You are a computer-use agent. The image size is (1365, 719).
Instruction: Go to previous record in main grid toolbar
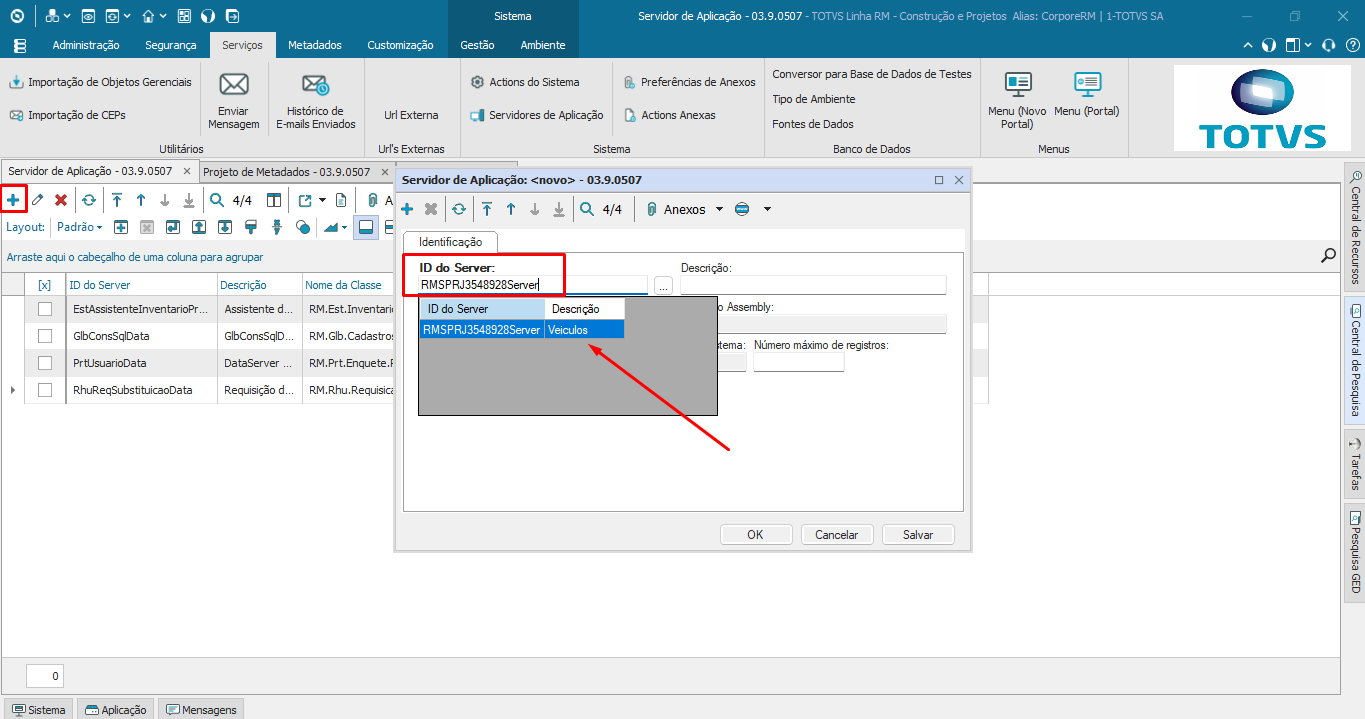[141, 200]
